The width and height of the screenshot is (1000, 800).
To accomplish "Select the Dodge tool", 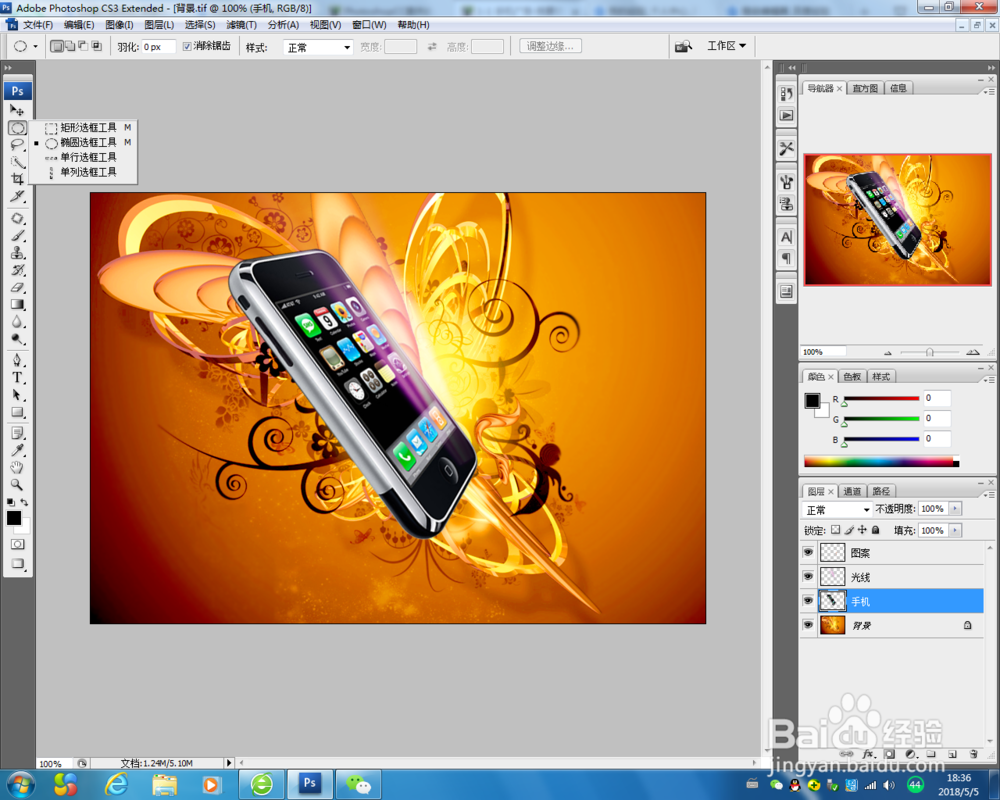I will 17,339.
